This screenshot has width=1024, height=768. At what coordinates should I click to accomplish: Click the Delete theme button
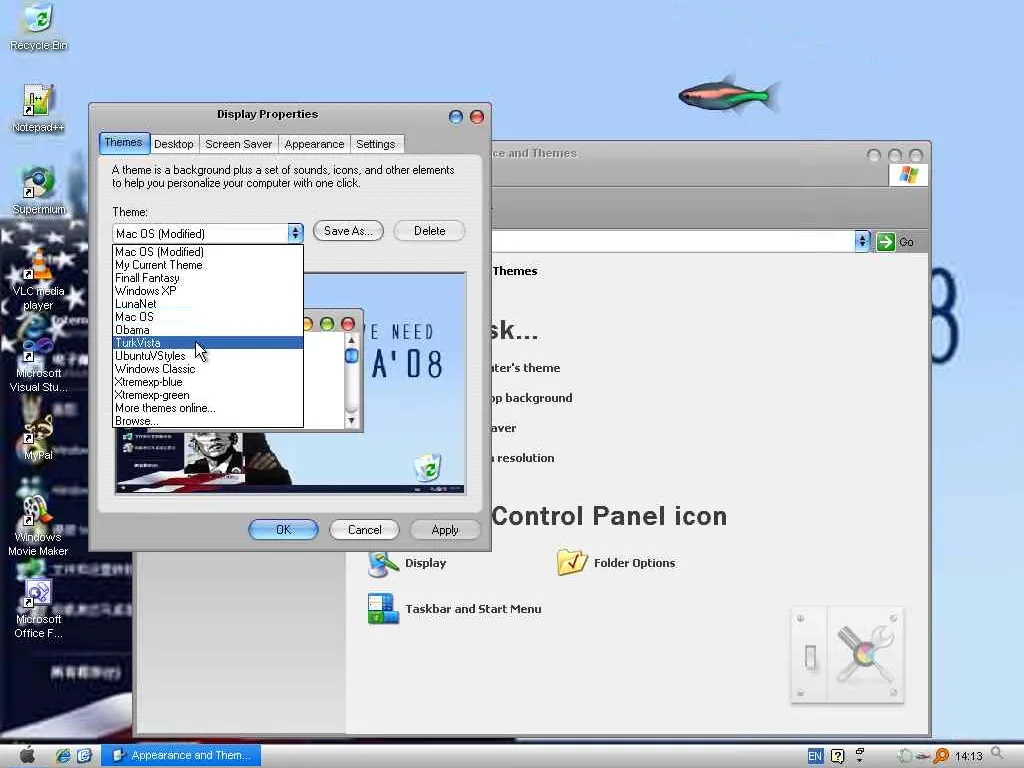(429, 231)
